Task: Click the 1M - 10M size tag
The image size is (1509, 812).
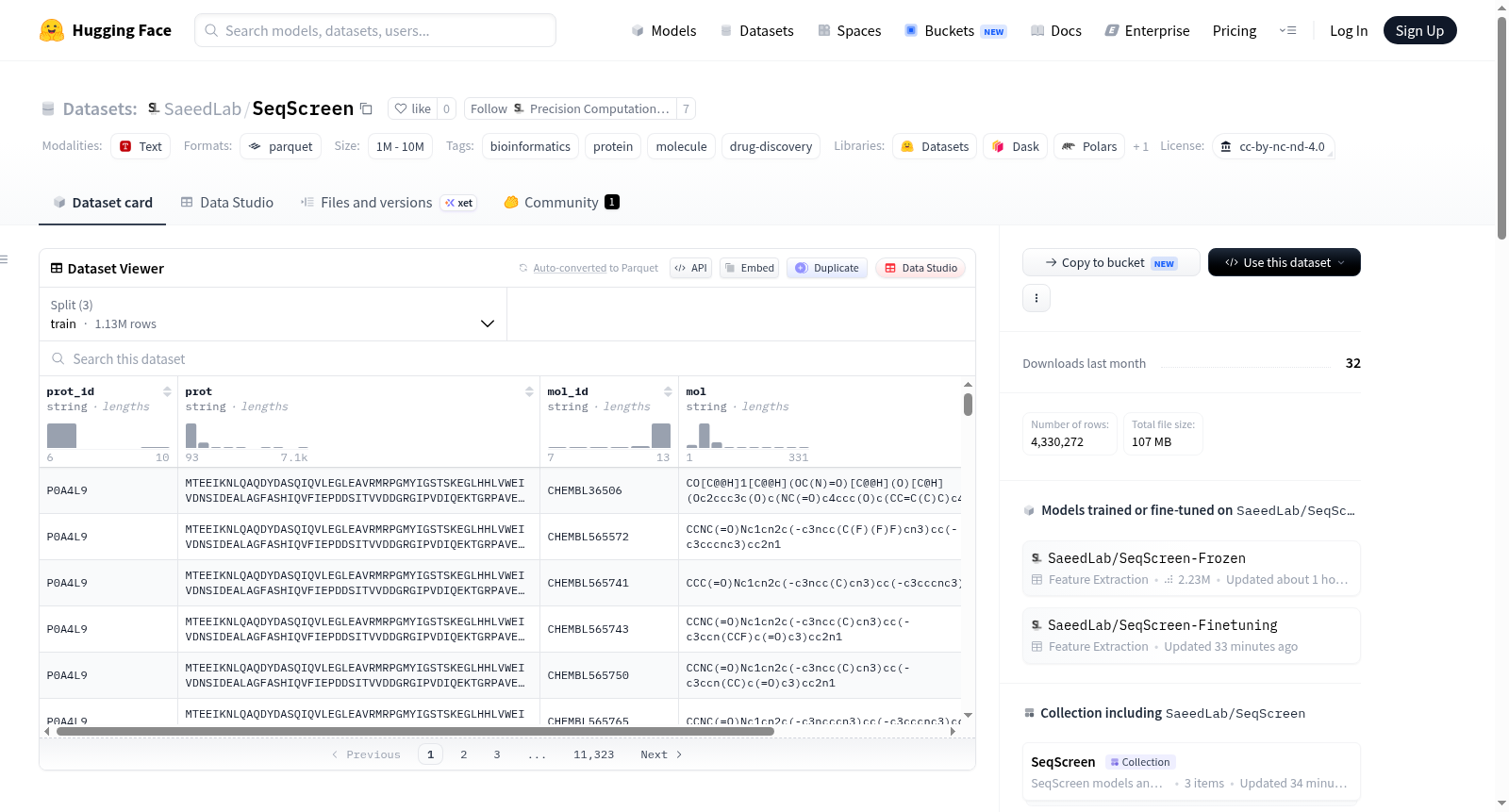Action: [x=400, y=146]
